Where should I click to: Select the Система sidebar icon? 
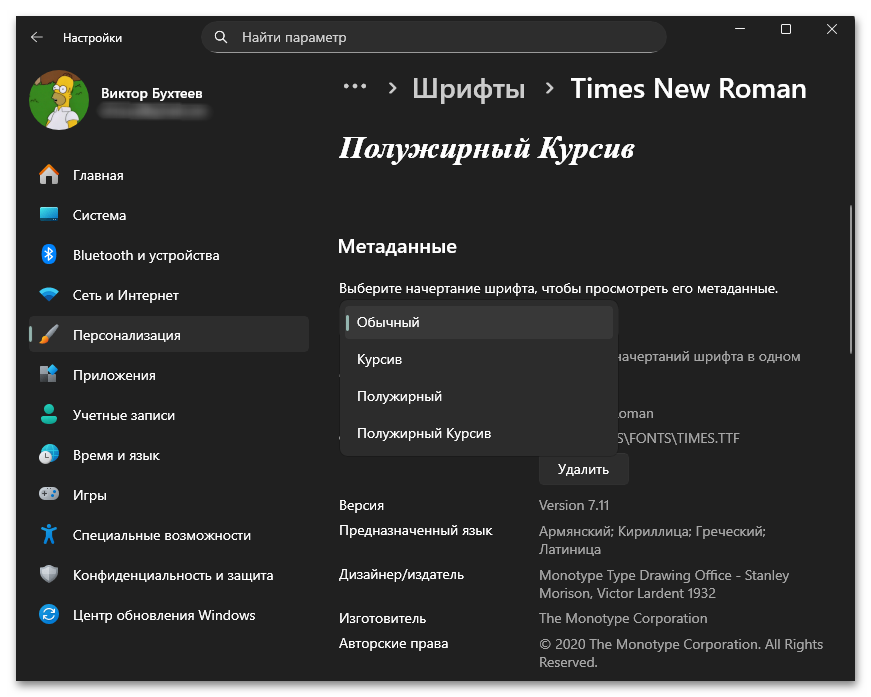tap(47, 215)
